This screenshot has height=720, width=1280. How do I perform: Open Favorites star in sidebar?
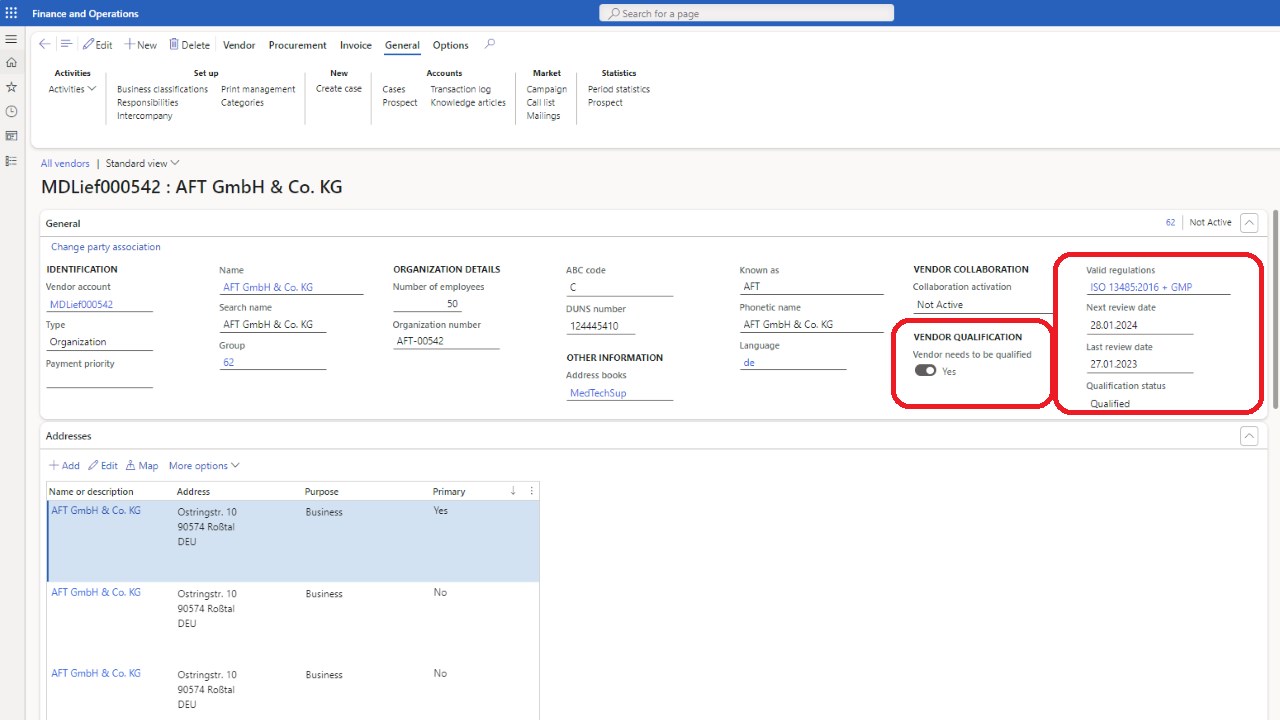click(11, 87)
